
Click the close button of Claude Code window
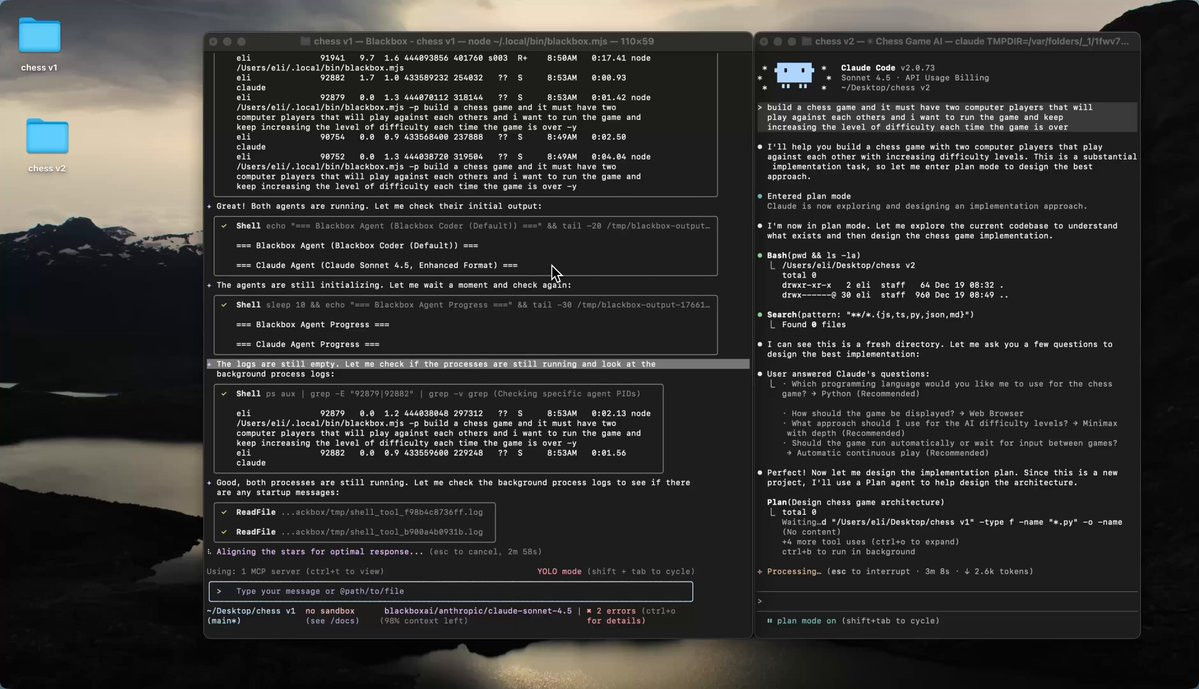tap(764, 41)
